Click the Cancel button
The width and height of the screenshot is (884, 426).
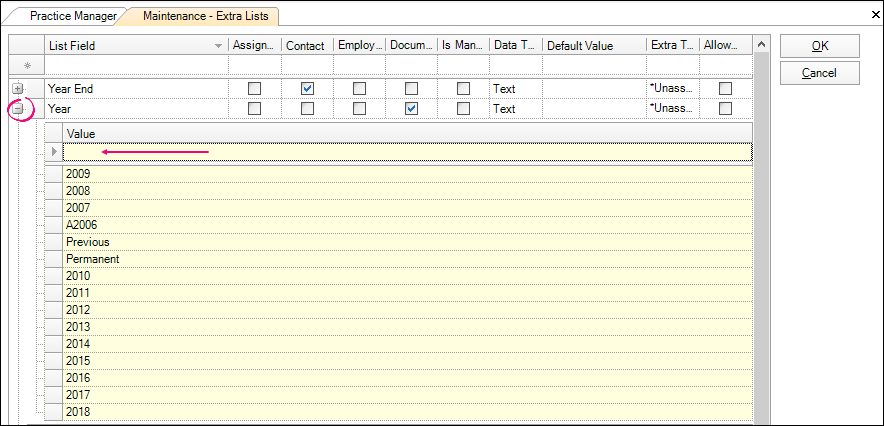pyautogui.click(x=819, y=73)
